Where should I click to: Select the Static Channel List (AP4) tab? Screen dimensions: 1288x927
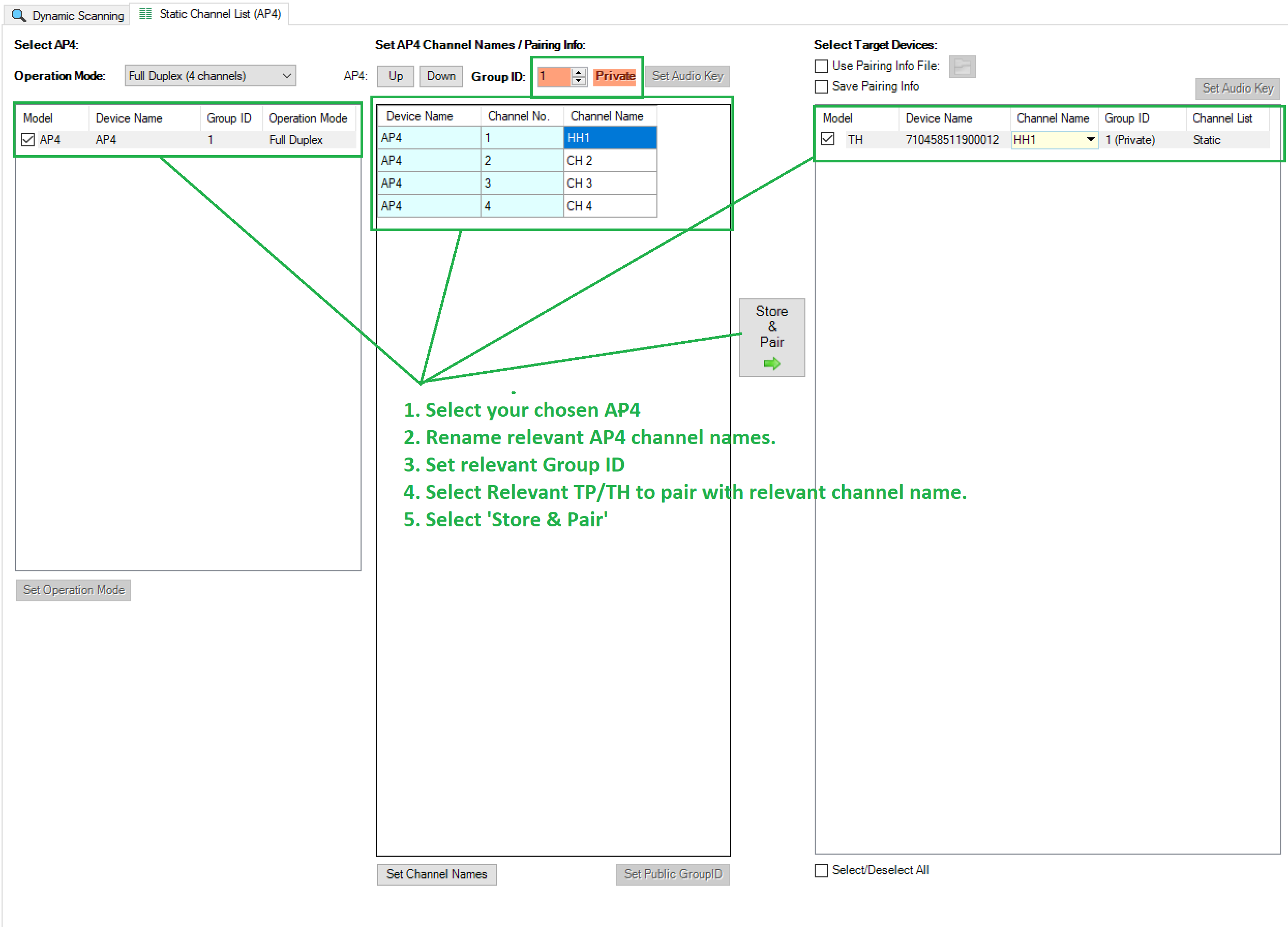[x=219, y=13]
